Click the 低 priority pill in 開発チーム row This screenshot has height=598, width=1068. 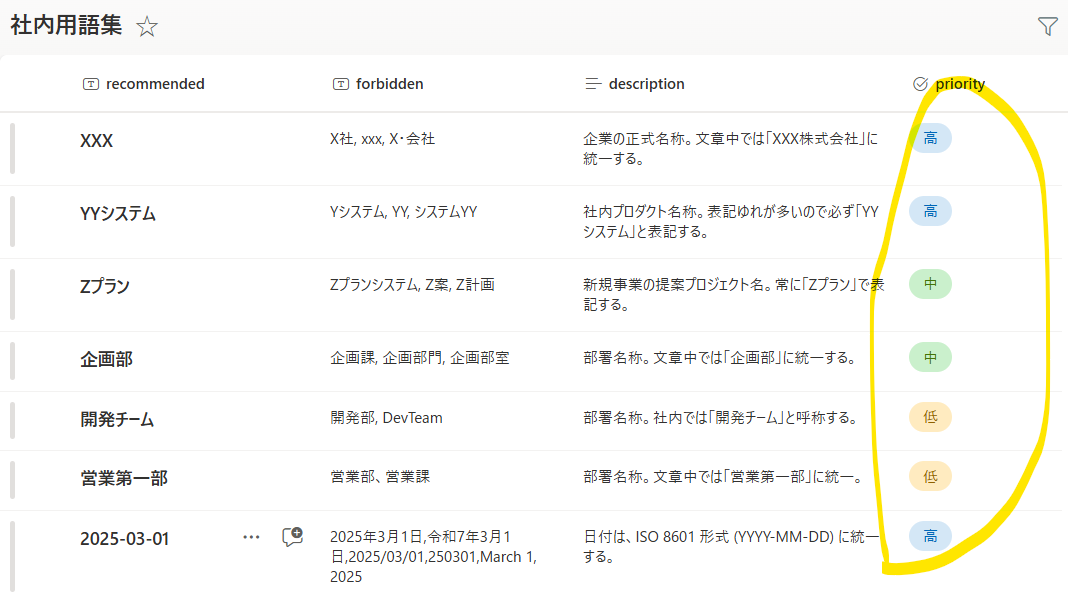pyautogui.click(x=930, y=417)
